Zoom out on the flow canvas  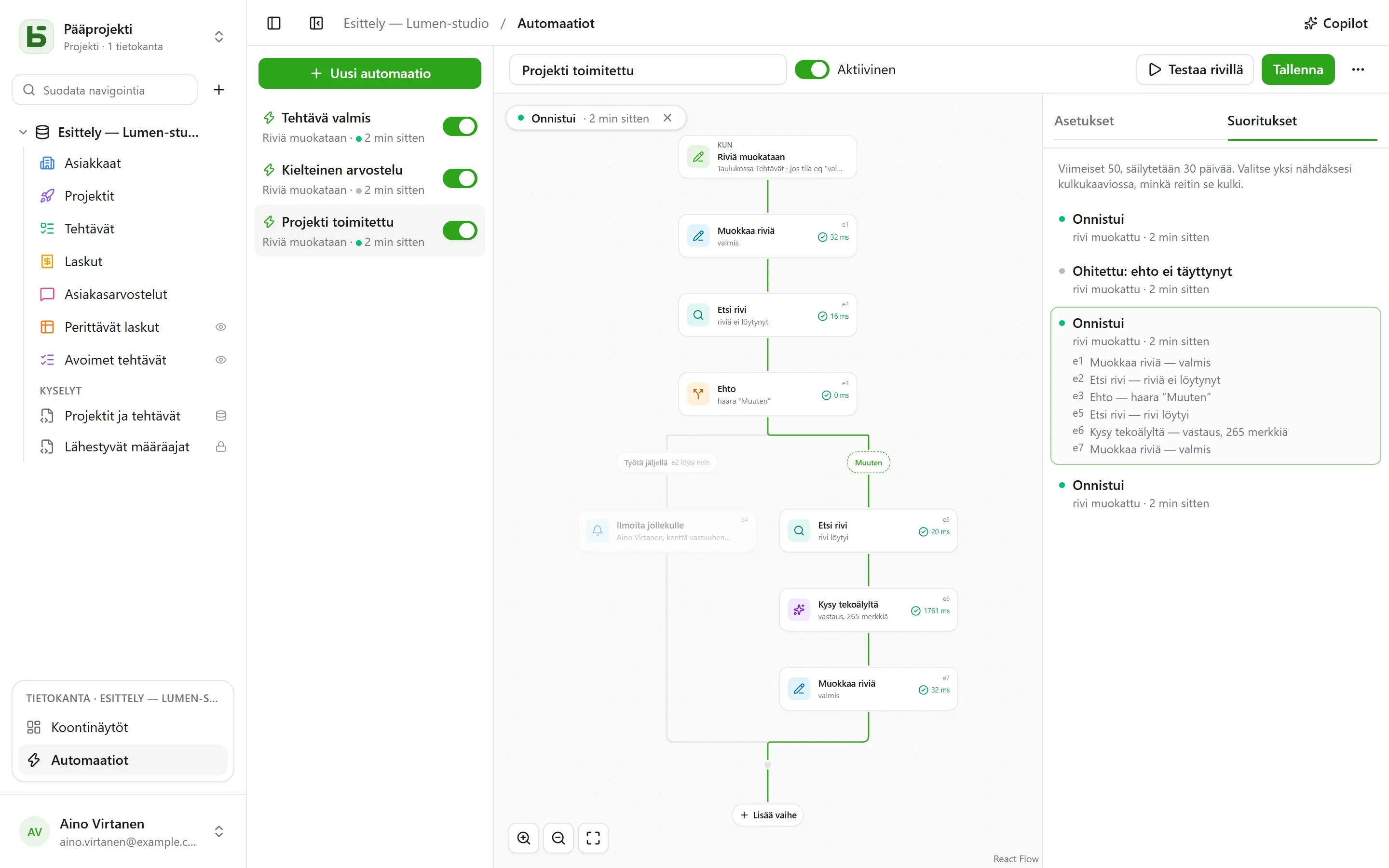558,838
